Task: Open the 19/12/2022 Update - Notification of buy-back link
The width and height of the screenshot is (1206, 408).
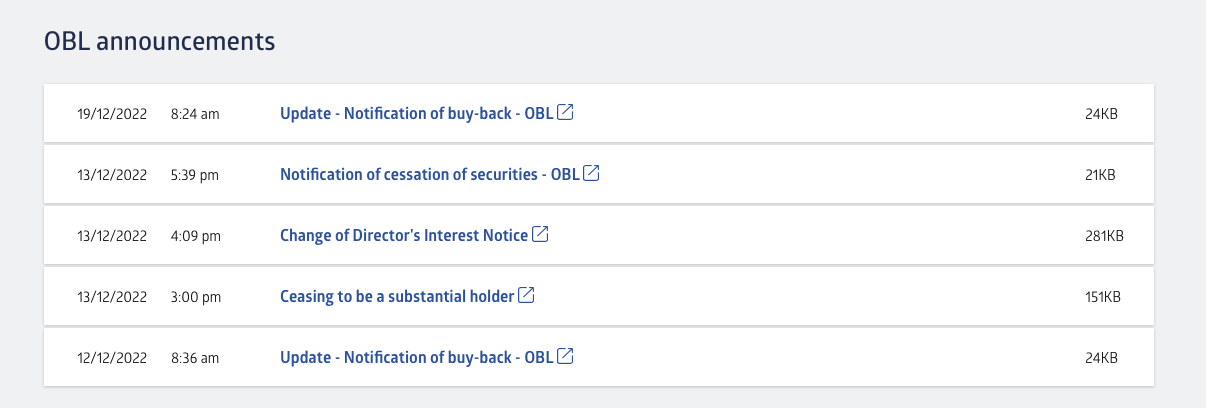Action: pyautogui.click(x=416, y=113)
